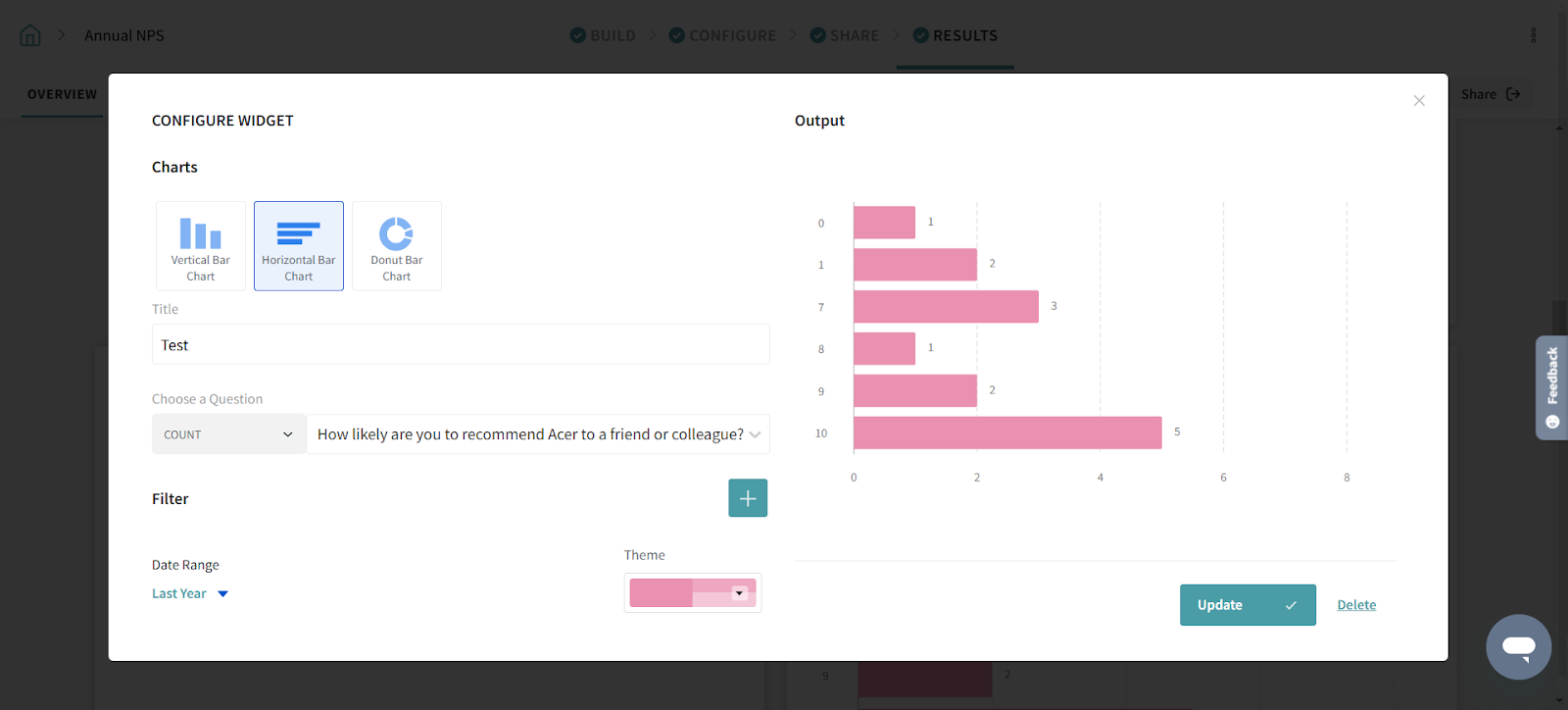
Task: Open the COUNT aggregation dropdown
Action: pyautogui.click(x=229, y=434)
